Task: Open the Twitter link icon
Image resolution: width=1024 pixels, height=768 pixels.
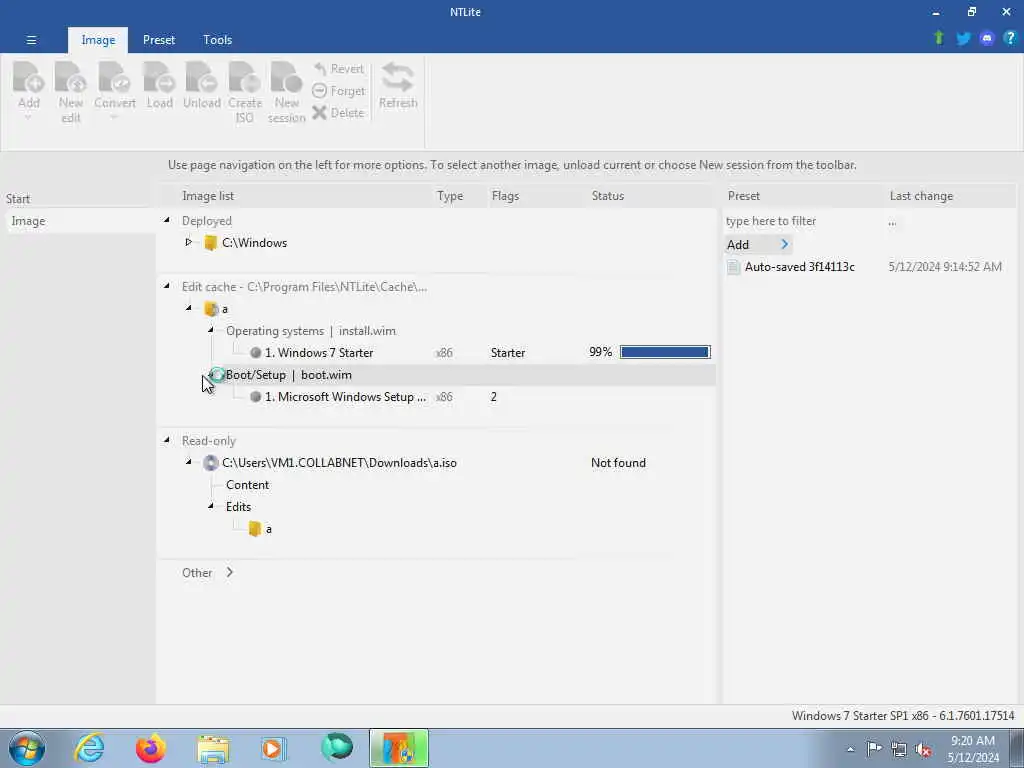Action: click(963, 39)
